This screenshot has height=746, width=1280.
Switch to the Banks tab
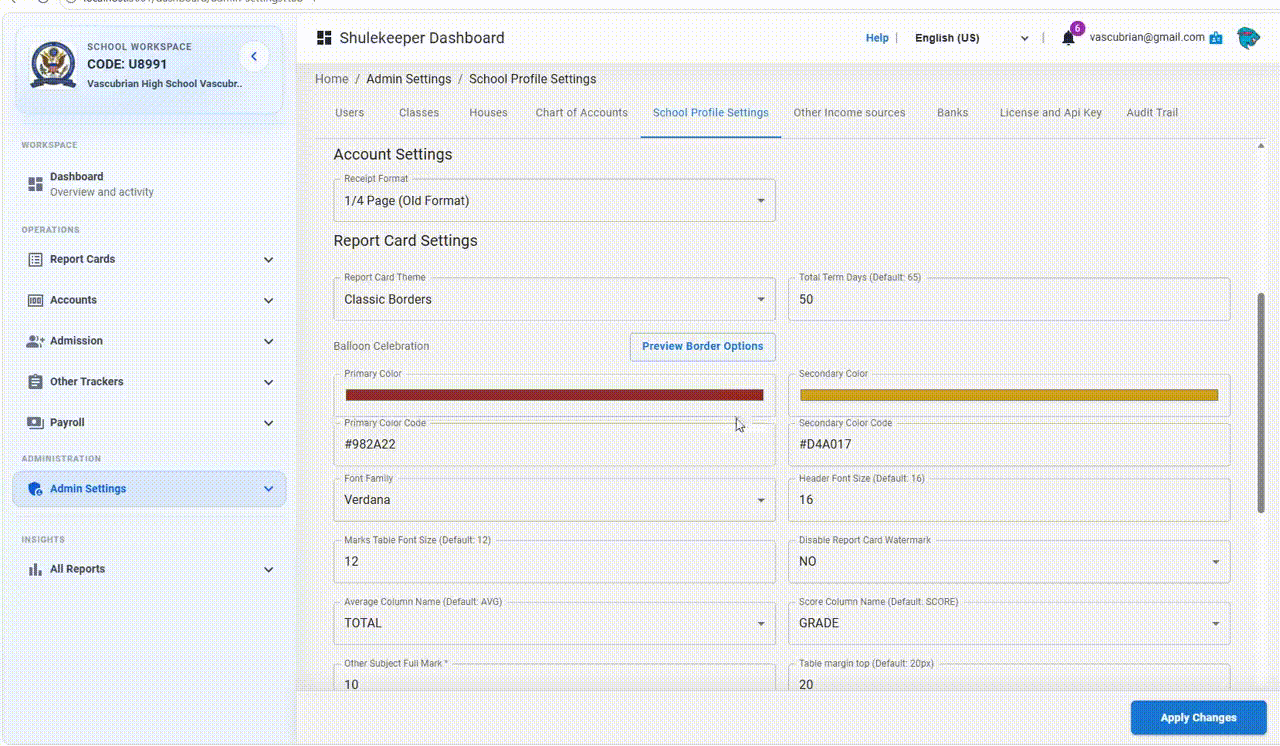click(952, 113)
